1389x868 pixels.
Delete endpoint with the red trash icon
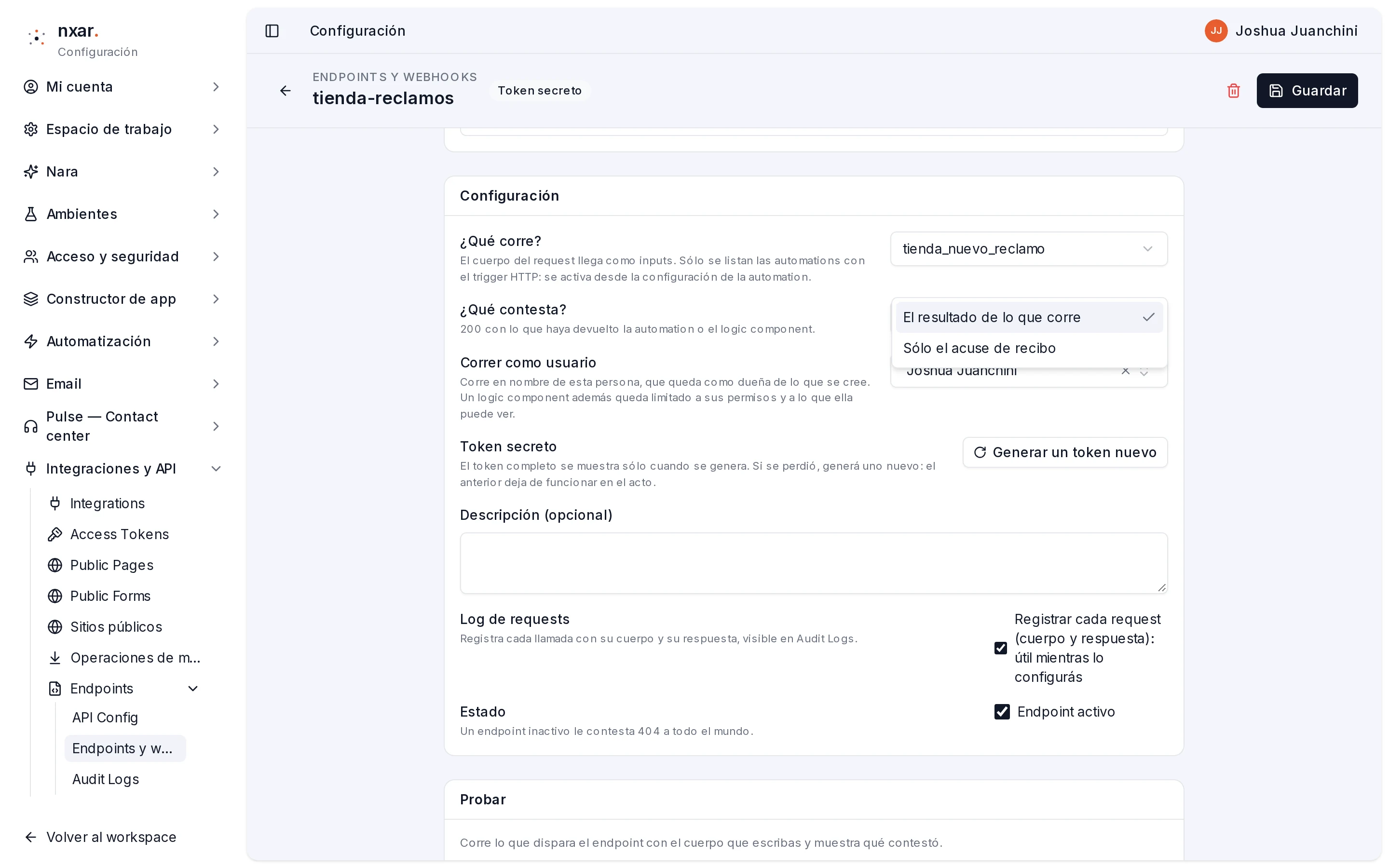click(x=1233, y=91)
